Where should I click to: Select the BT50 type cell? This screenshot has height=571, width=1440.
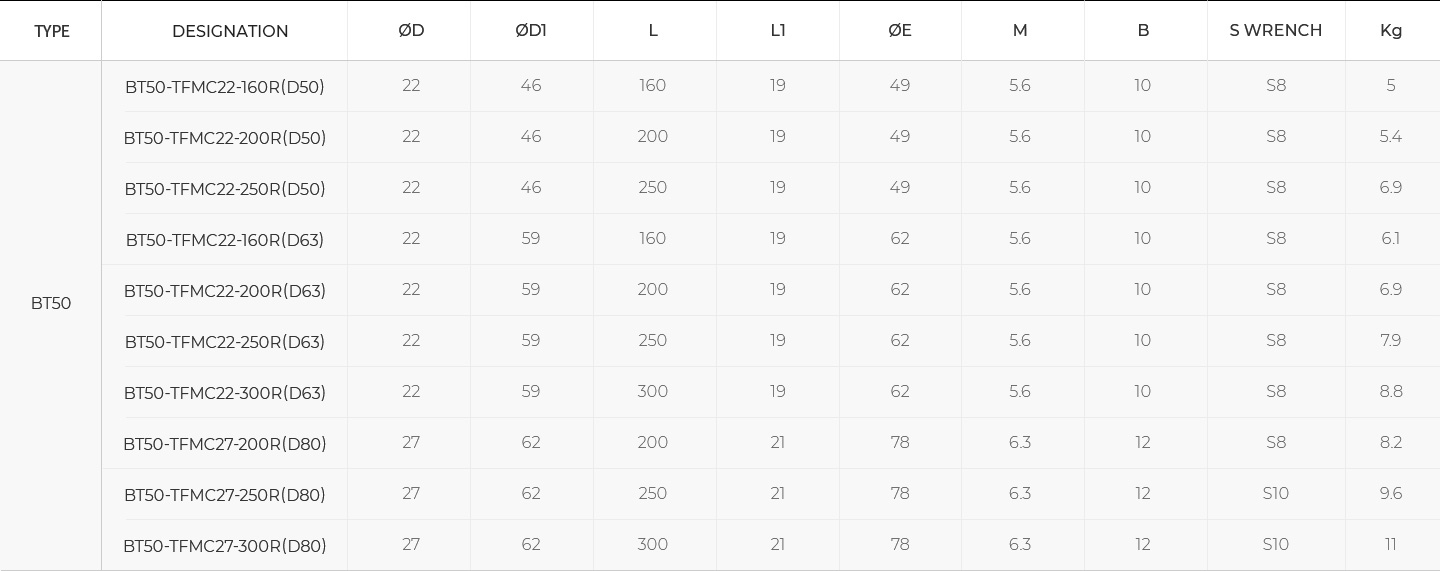click(x=51, y=304)
